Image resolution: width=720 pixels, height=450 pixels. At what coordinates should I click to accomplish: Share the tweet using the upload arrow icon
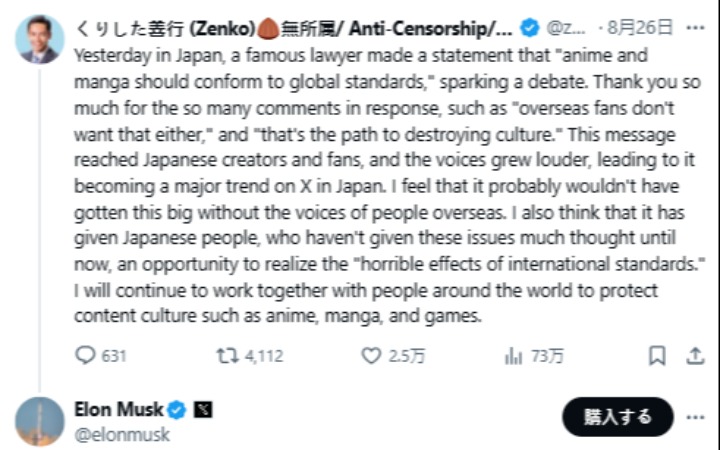[695, 355]
